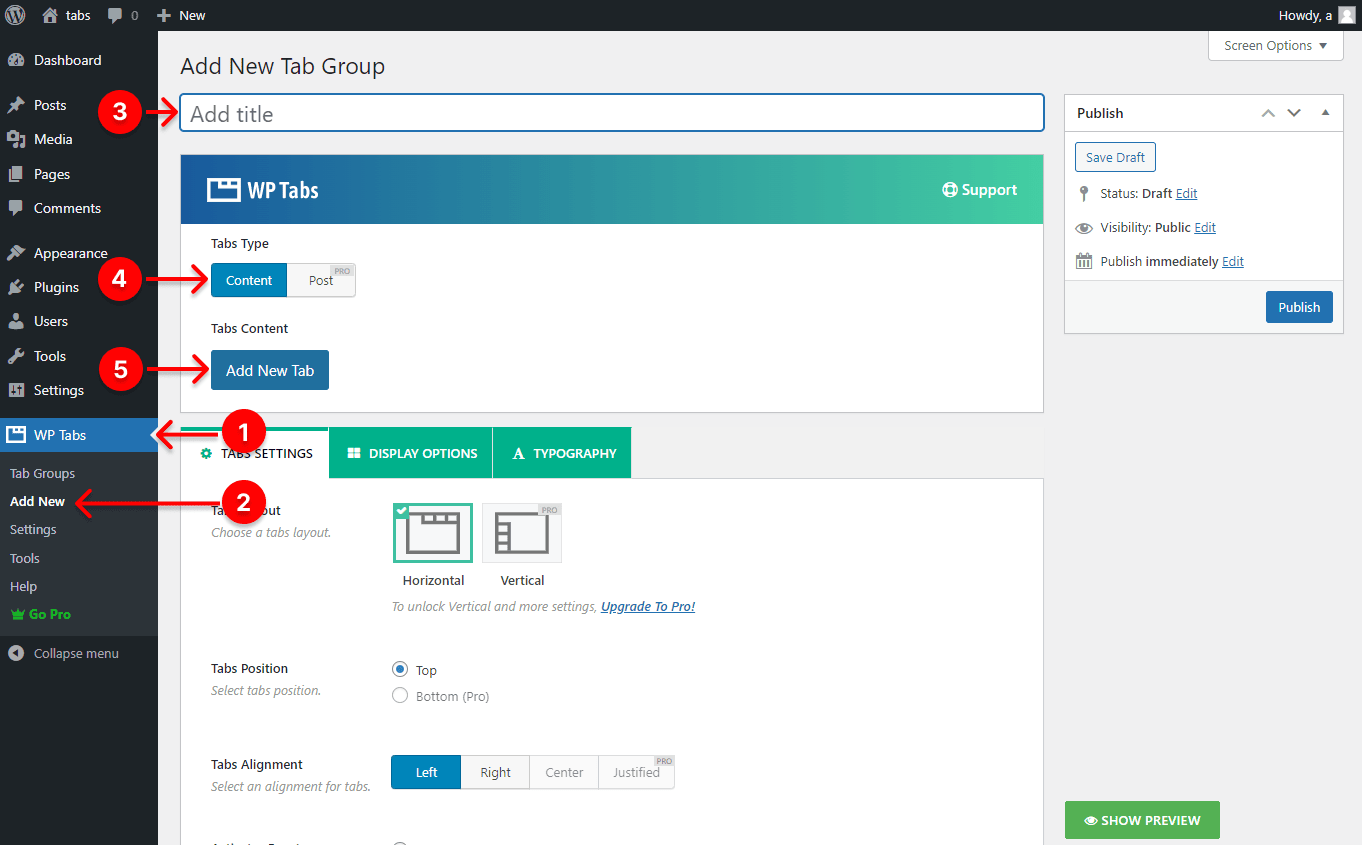This screenshot has height=845, width=1362.
Task: Click the Comments speech bubble sidebar icon
Action: pyautogui.click(x=16, y=208)
